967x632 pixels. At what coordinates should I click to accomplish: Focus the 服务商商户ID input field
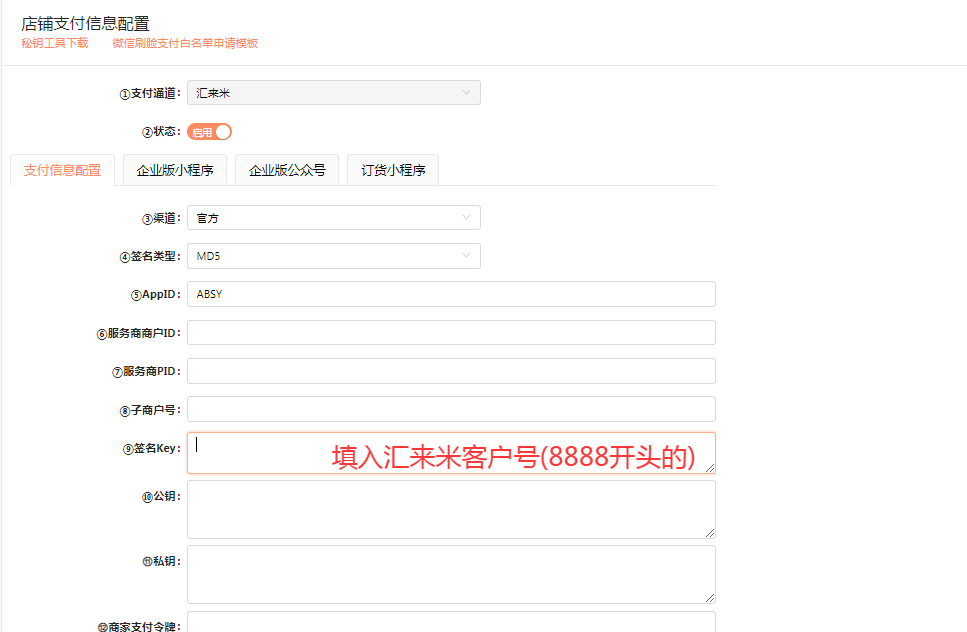(x=451, y=333)
